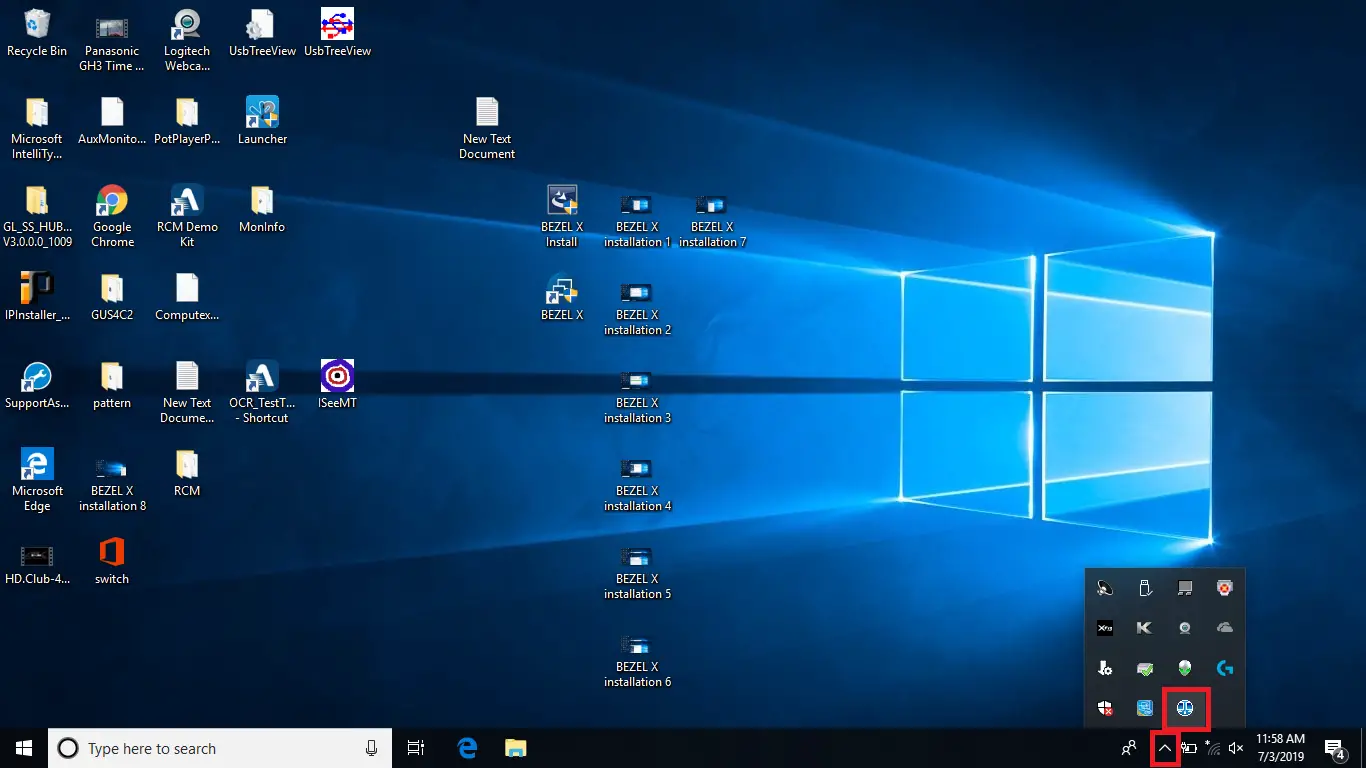
Task: Click the Safely Remove Hardware tray icon
Action: [x=1143, y=589]
